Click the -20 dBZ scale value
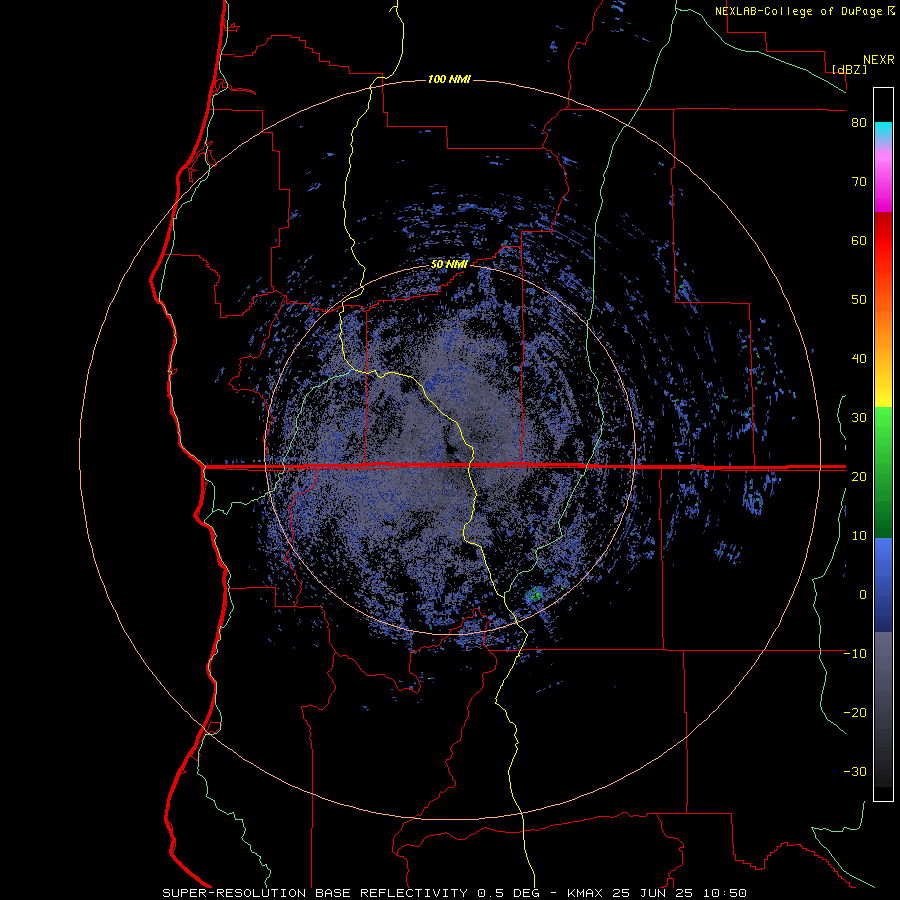The height and width of the screenshot is (900, 900). pyautogui.click(x=855, y=713)
